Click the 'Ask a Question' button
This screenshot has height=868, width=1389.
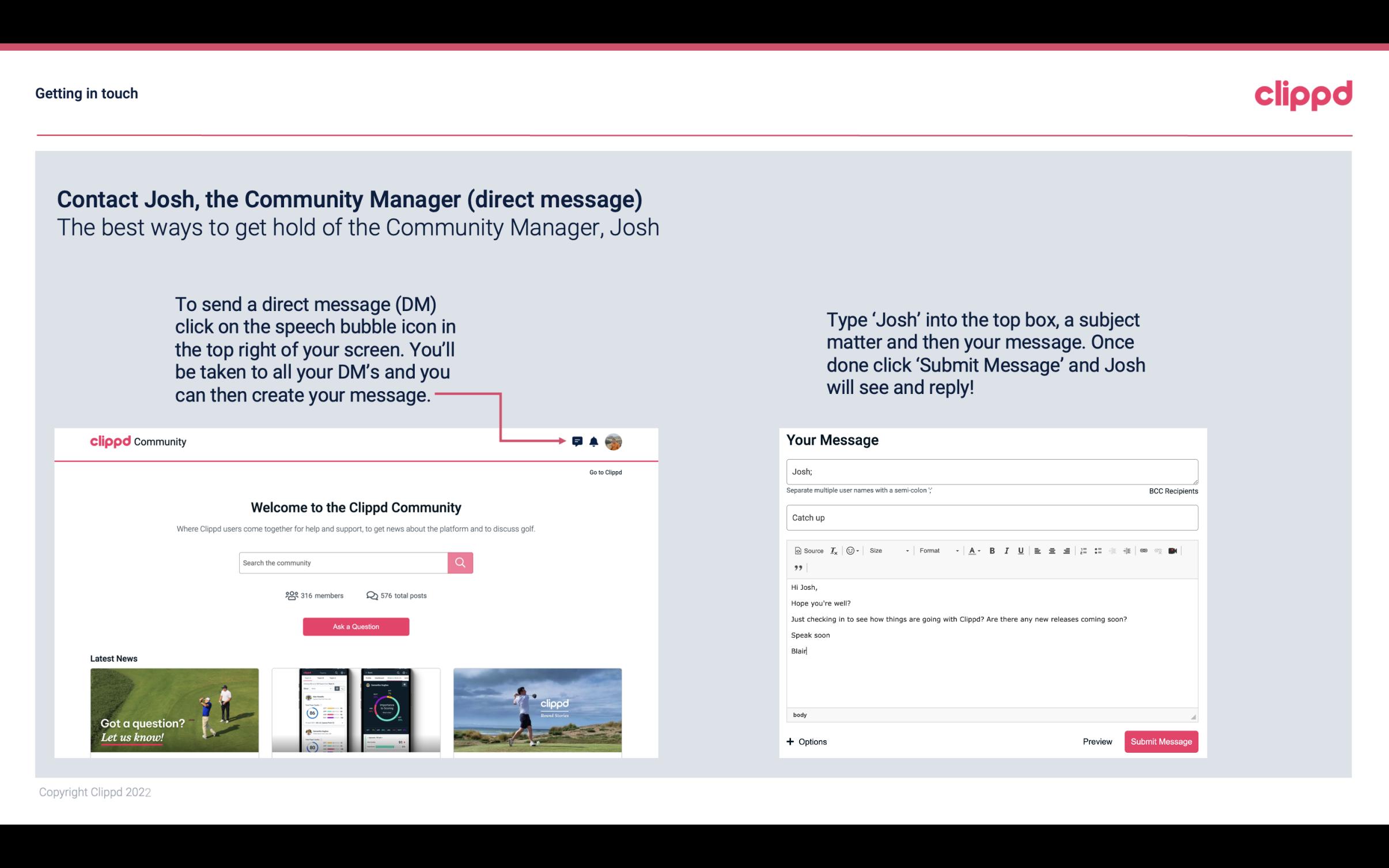click(x=356, y=626)
